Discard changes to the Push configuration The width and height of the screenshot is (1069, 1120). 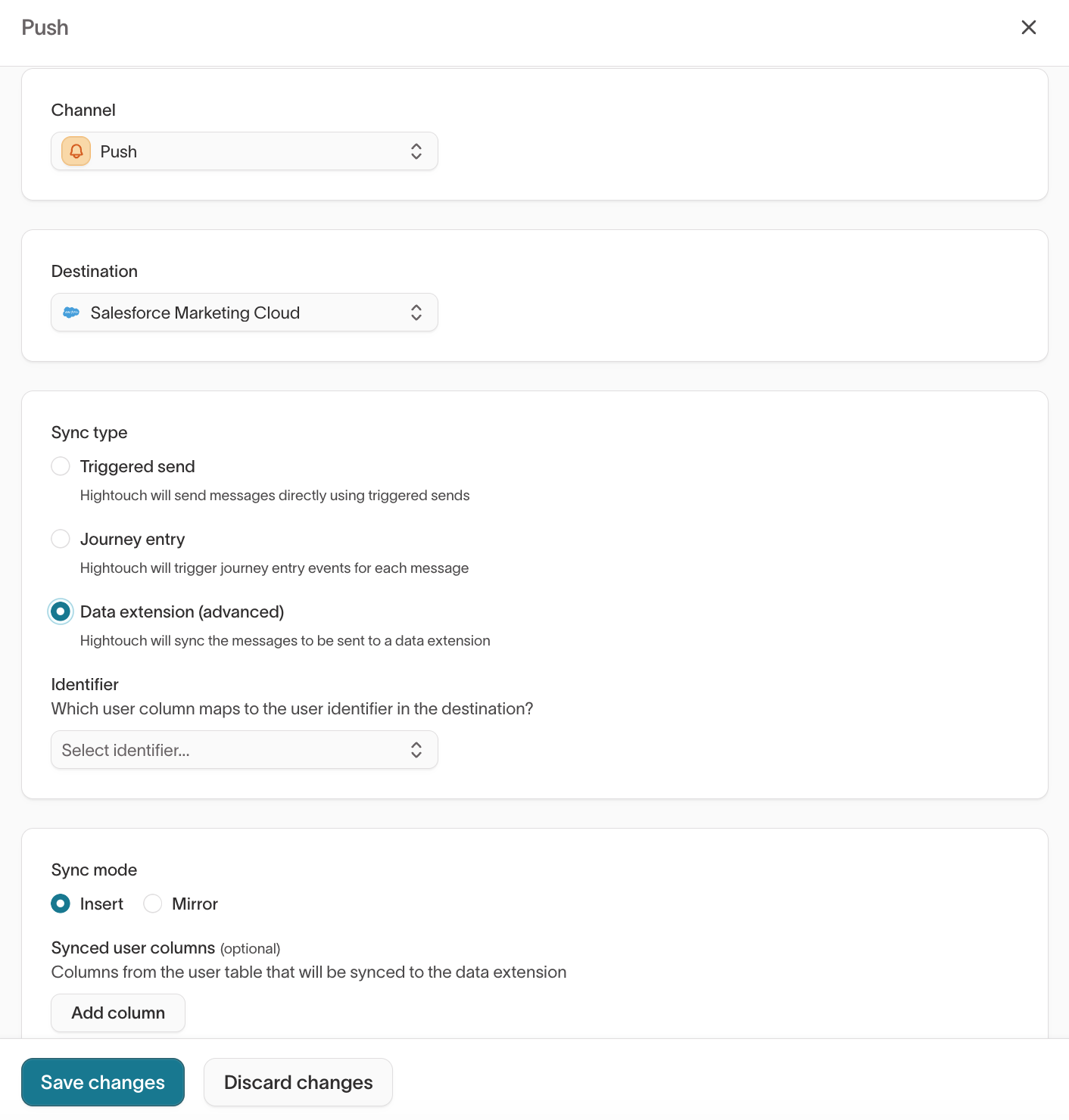point(298,1082)
